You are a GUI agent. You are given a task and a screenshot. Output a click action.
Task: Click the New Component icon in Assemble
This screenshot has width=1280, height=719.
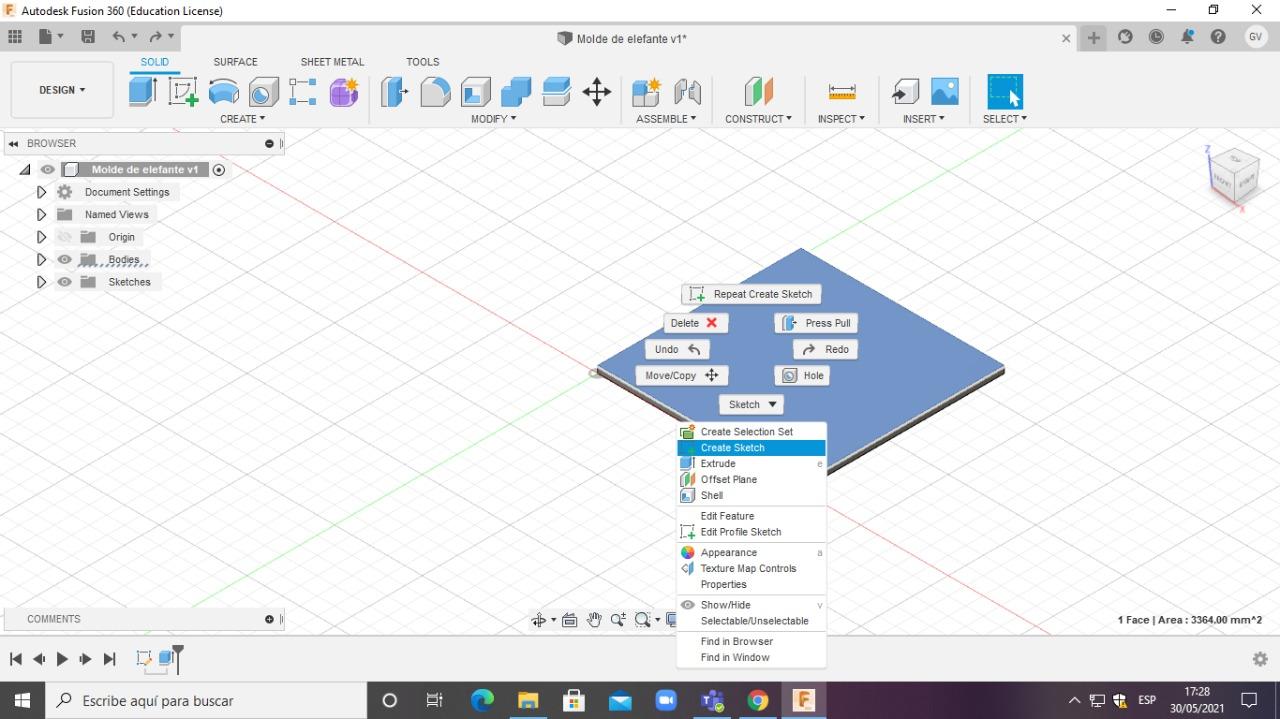click(647, 92)
